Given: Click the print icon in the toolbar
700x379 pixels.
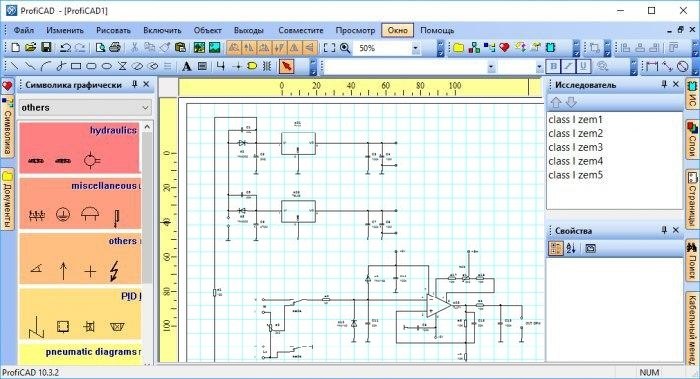Looking at the screenshot, I should (x=115, y=47).
